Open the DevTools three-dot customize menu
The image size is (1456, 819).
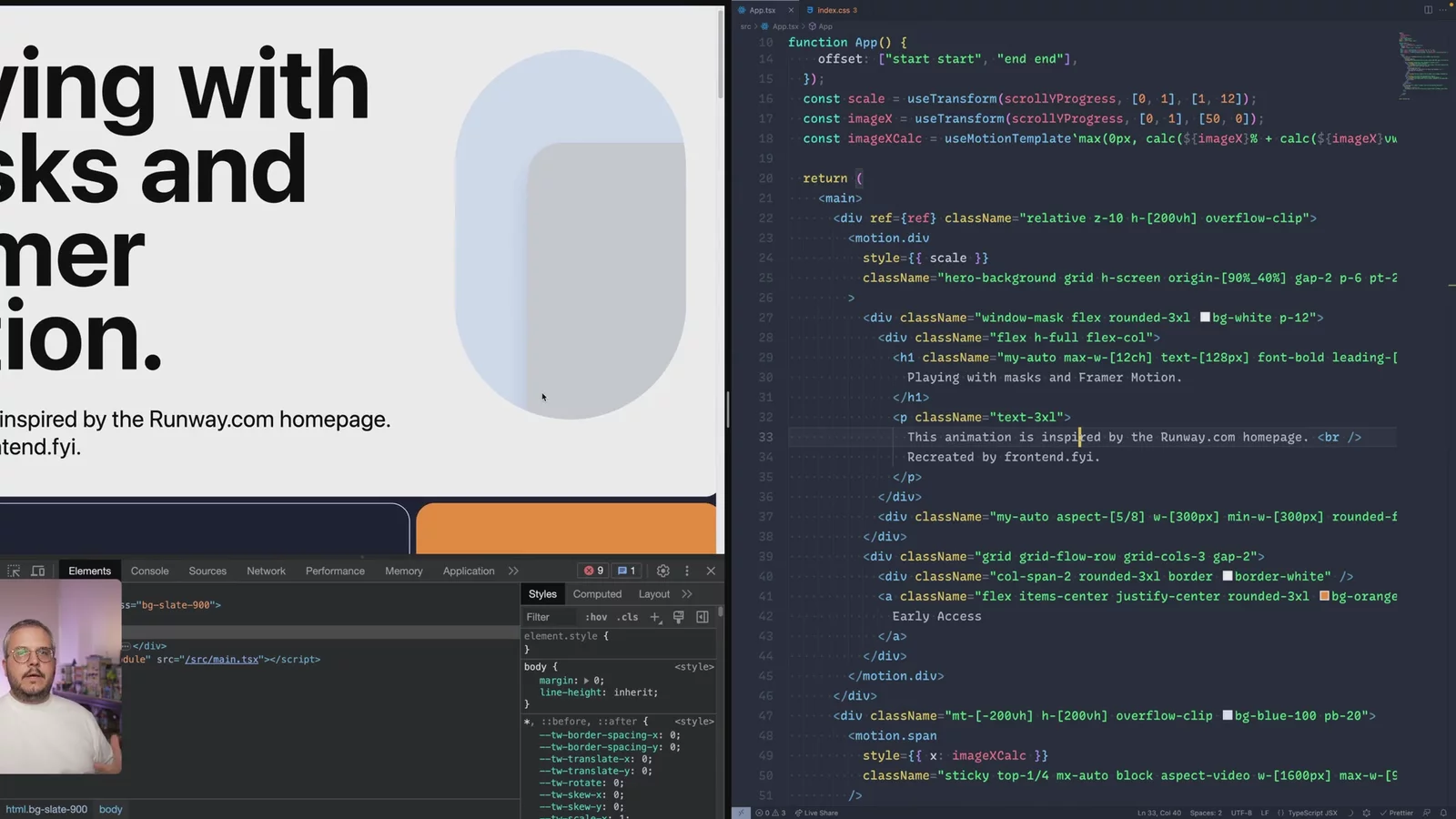pos(687,571)
